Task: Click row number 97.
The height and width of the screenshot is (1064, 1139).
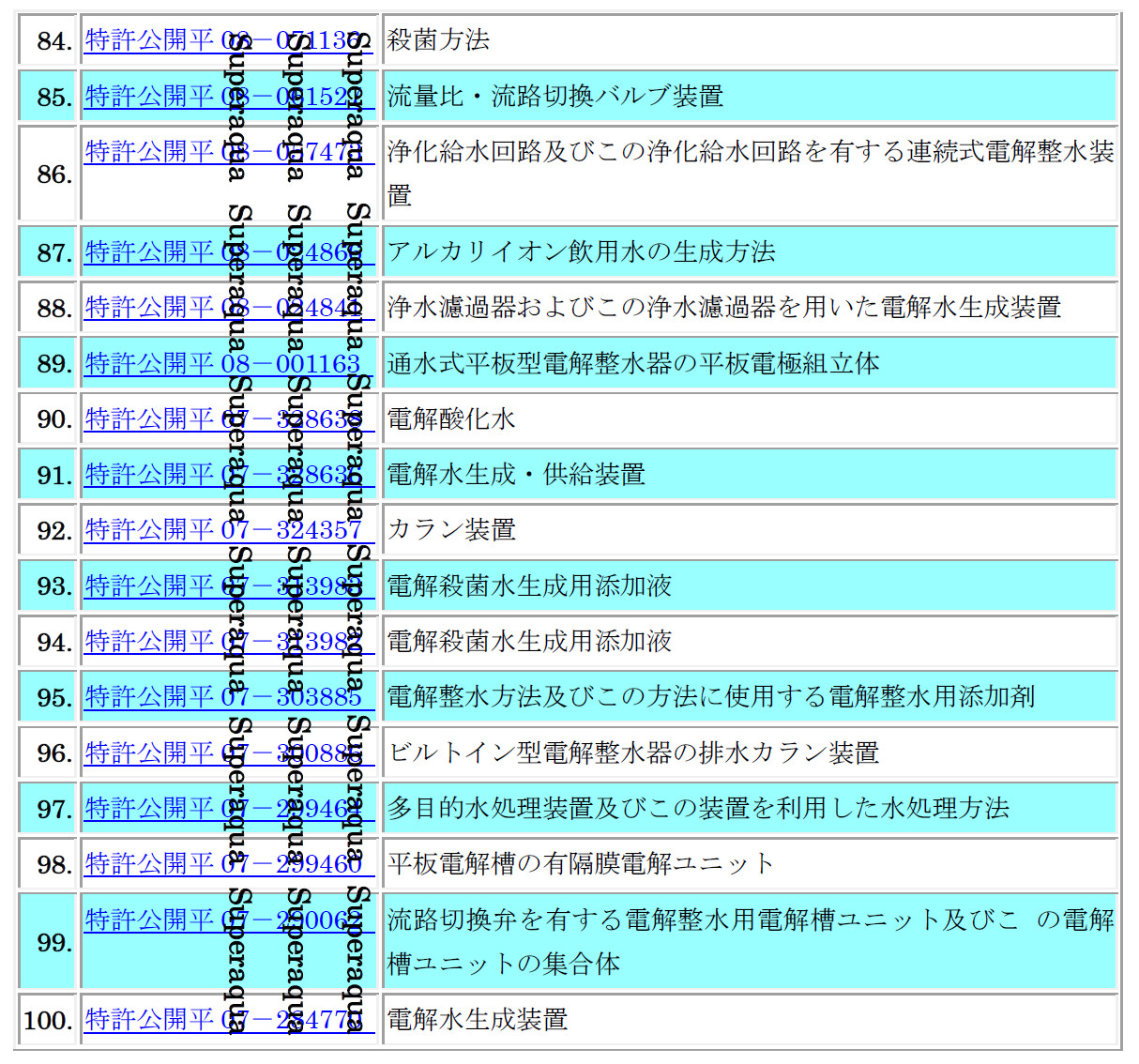Action: [55, 810]
